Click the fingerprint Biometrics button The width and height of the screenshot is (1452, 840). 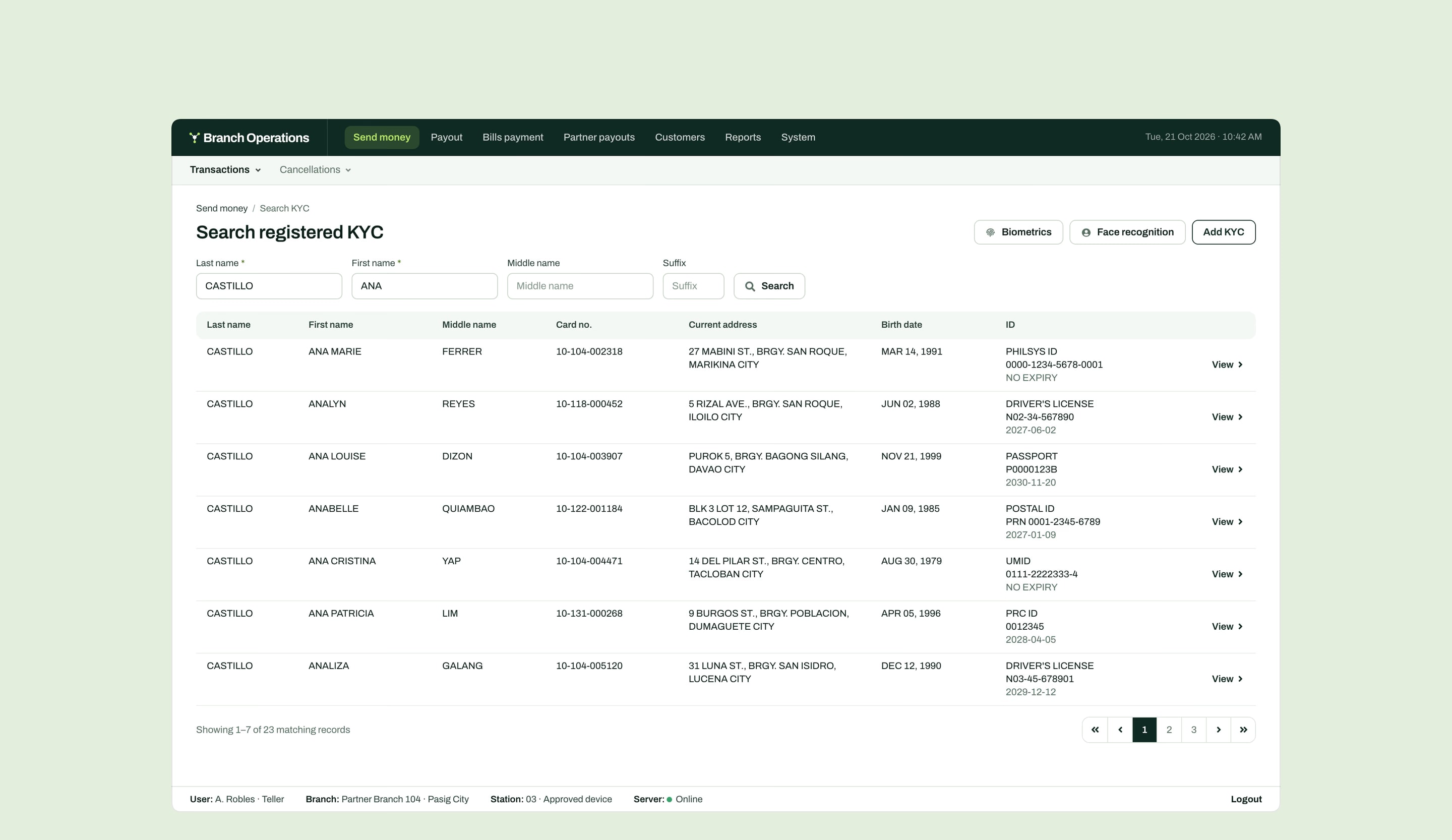pos(1018,232)
